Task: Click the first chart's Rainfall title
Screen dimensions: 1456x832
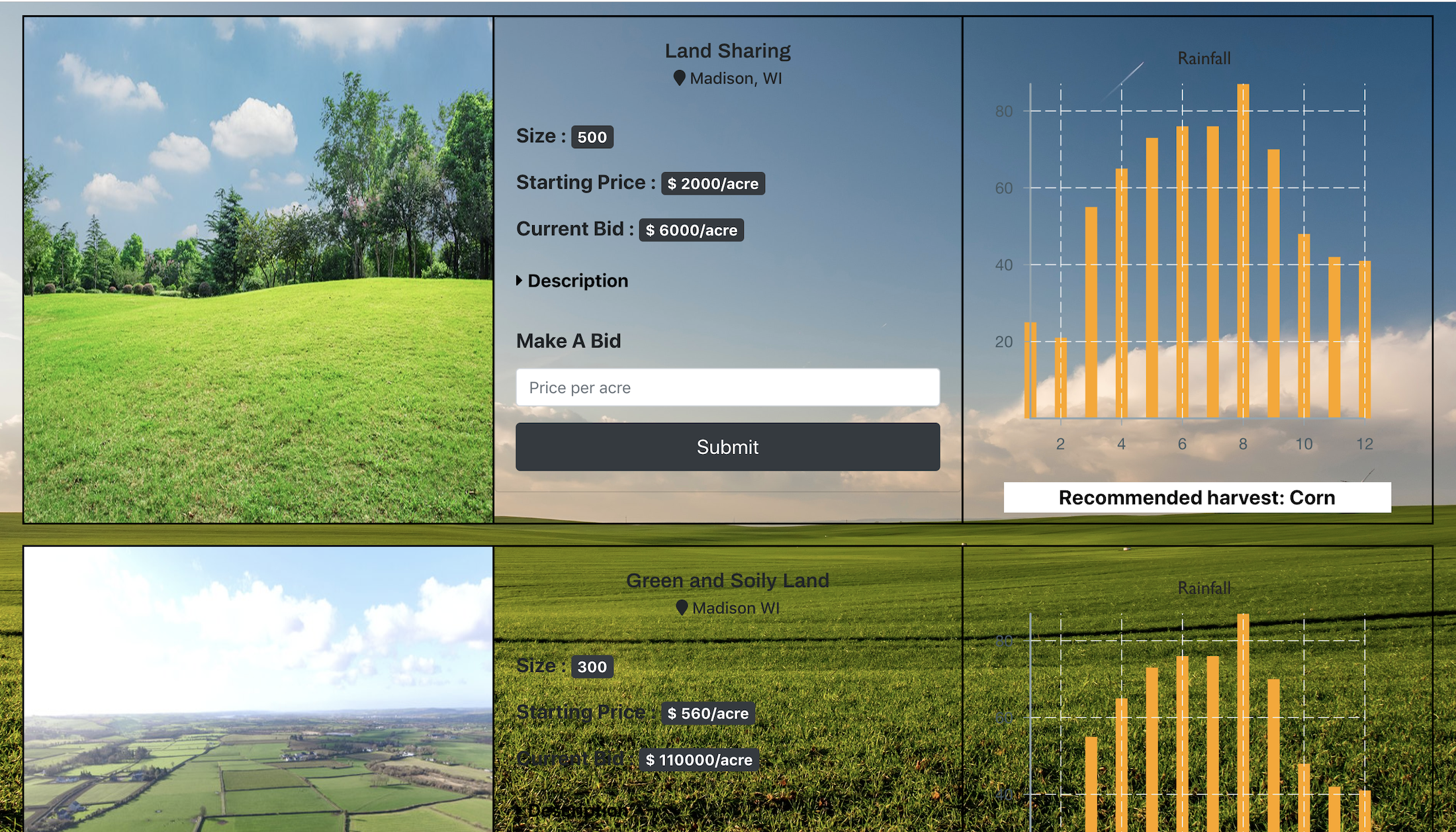Action: point(1204,58)
